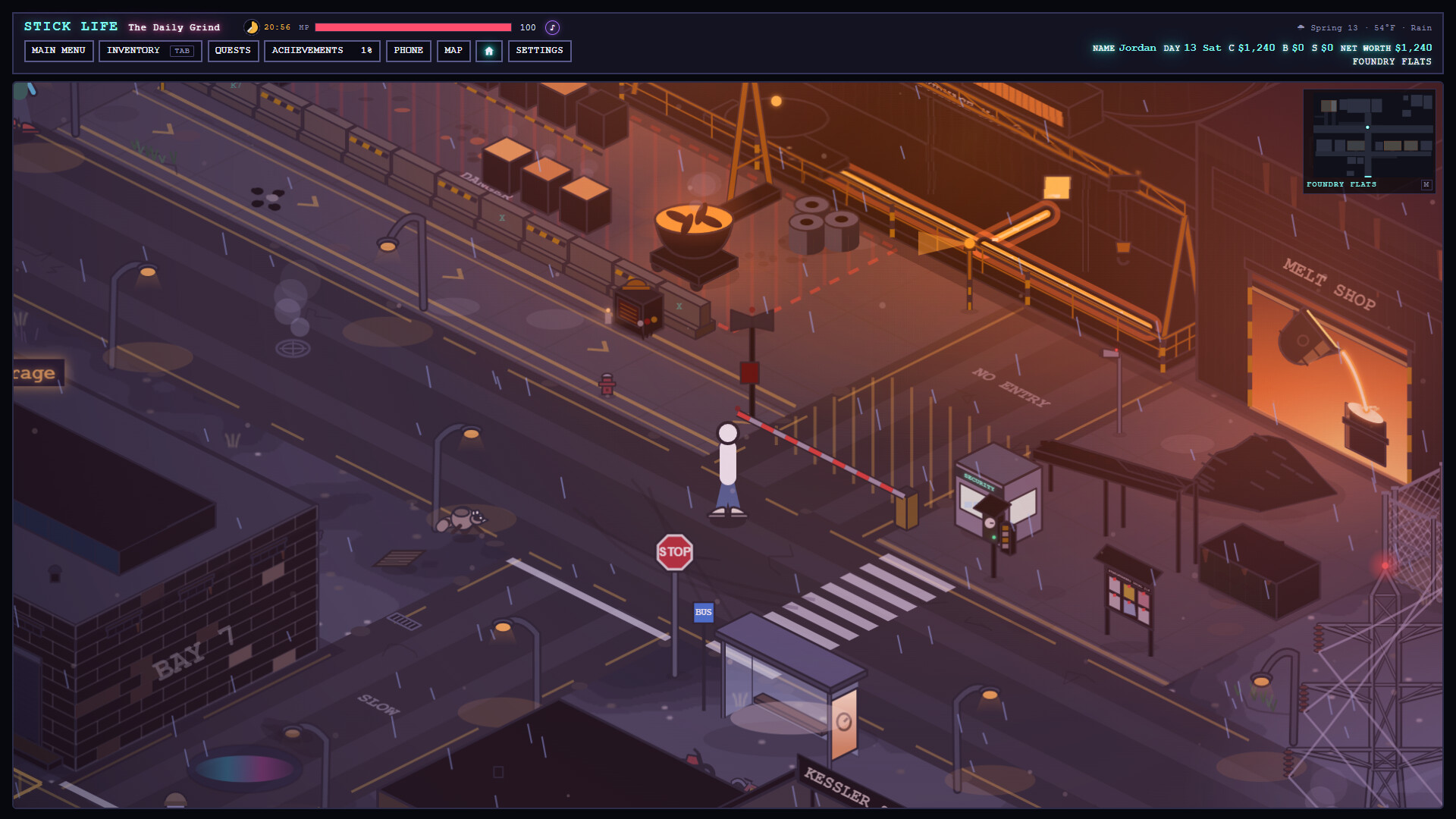Viewport: 1456px width, 819px height.
Task: Click the KESSLER sign
Action: point(837,786)
